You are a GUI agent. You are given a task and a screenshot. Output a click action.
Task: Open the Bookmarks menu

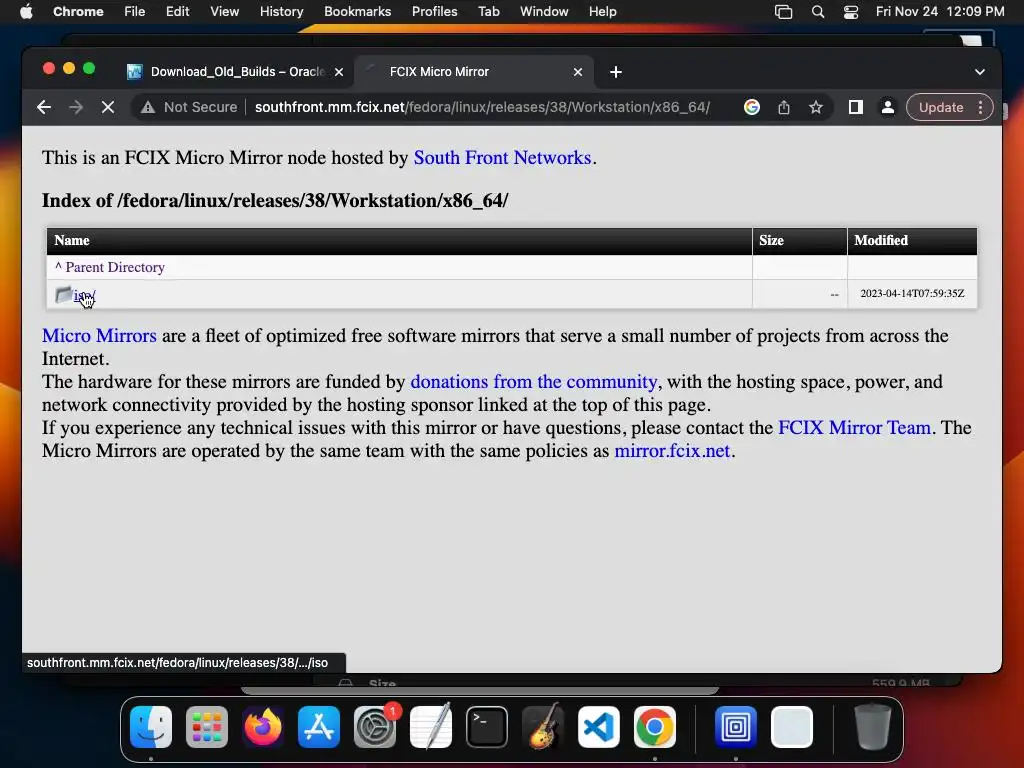[x=357, y=11]
